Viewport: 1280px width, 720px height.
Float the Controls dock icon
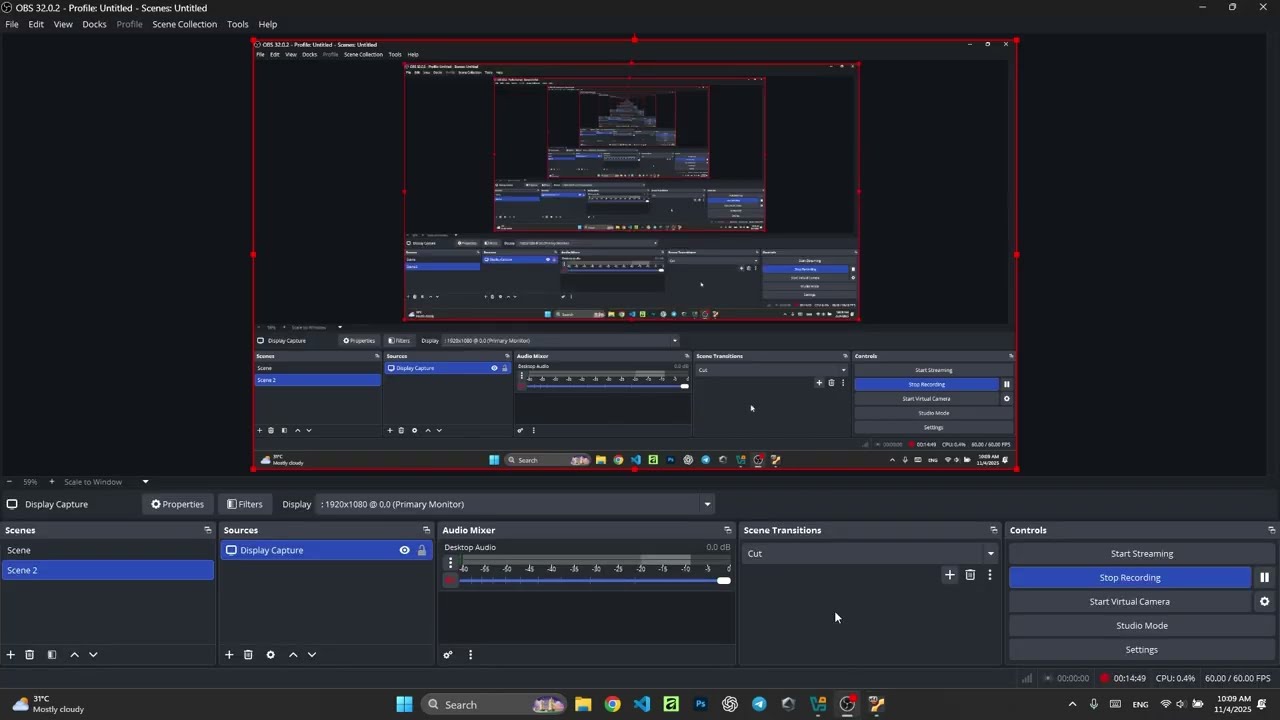click(x=1272, y=530)
